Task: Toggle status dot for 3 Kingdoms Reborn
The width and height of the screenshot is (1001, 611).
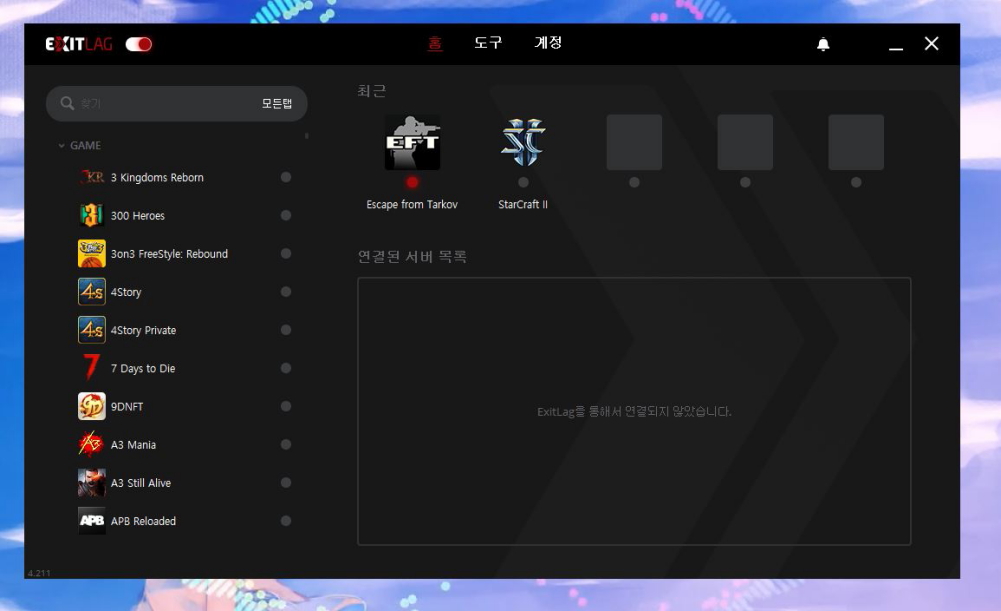Action: [286, 177]
